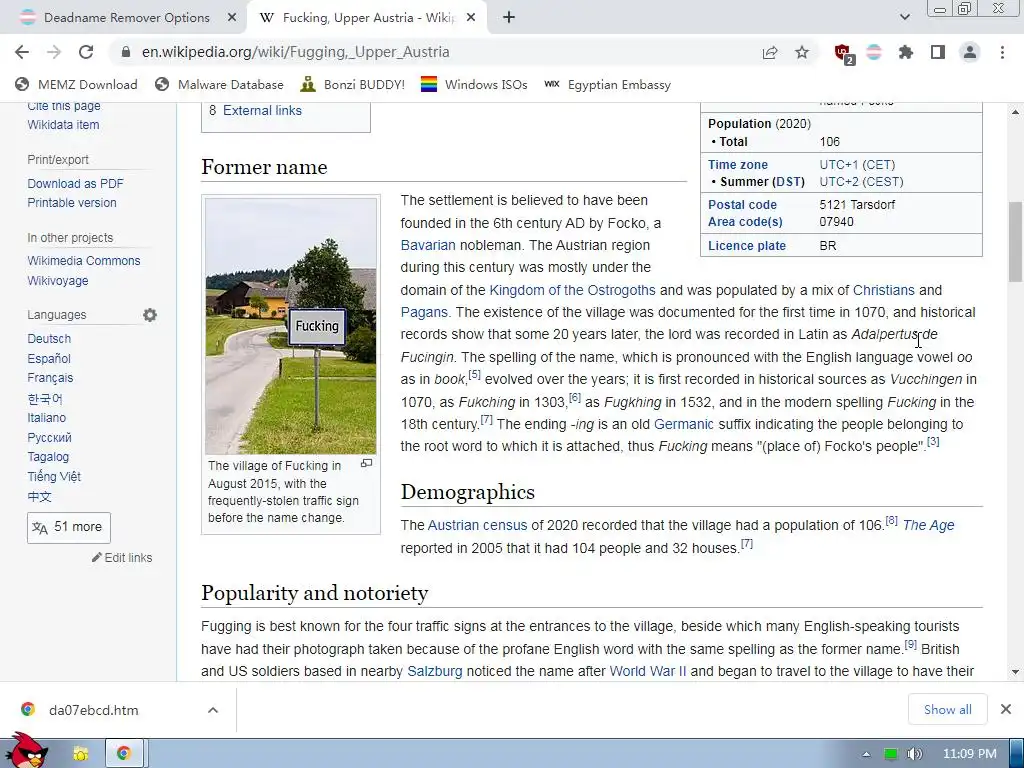Click the browser forward arrow
Screen dimensions: 1024x768
pyautogui.click(x=54, y=52)
